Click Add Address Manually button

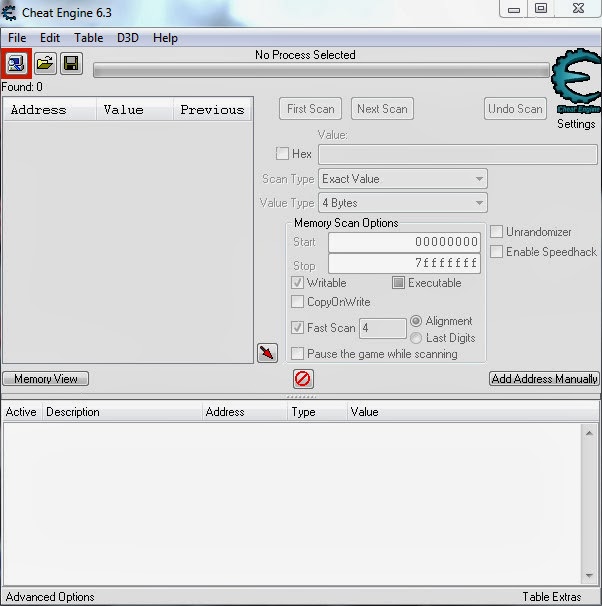pyautogui.click(x=544, y=379)
